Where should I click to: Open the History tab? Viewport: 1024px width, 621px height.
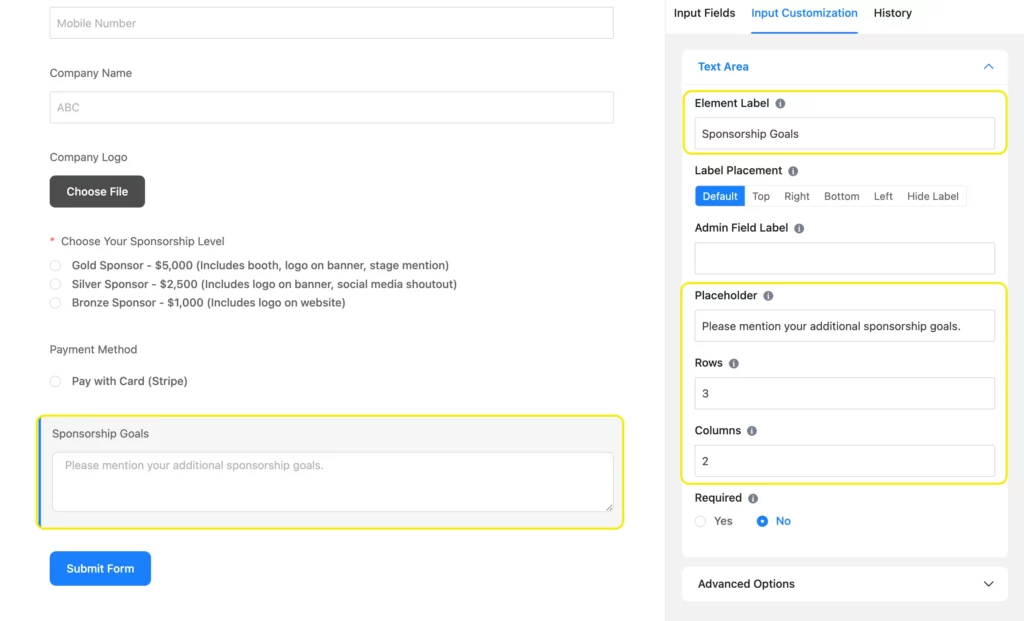click(892, 13)
